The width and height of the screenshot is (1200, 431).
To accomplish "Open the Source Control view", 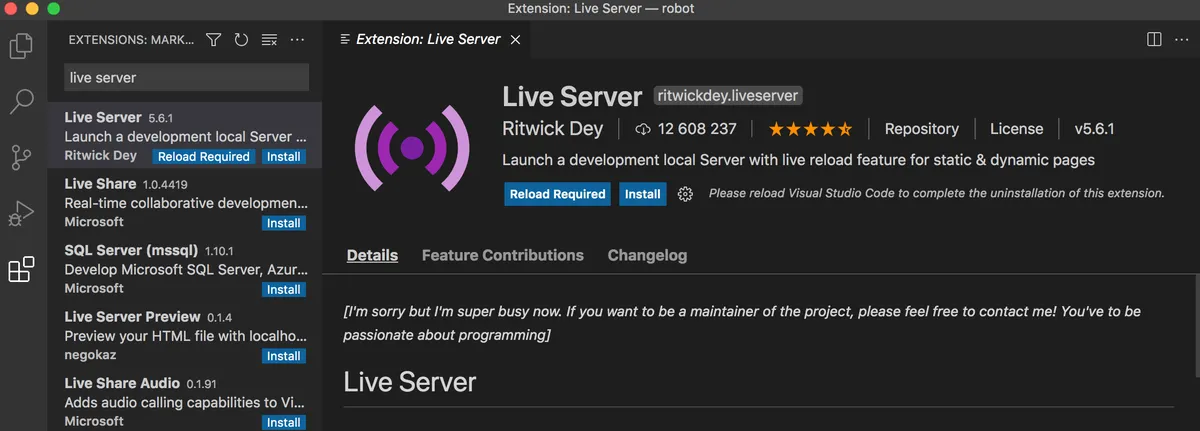I will [x=21, y=157].
